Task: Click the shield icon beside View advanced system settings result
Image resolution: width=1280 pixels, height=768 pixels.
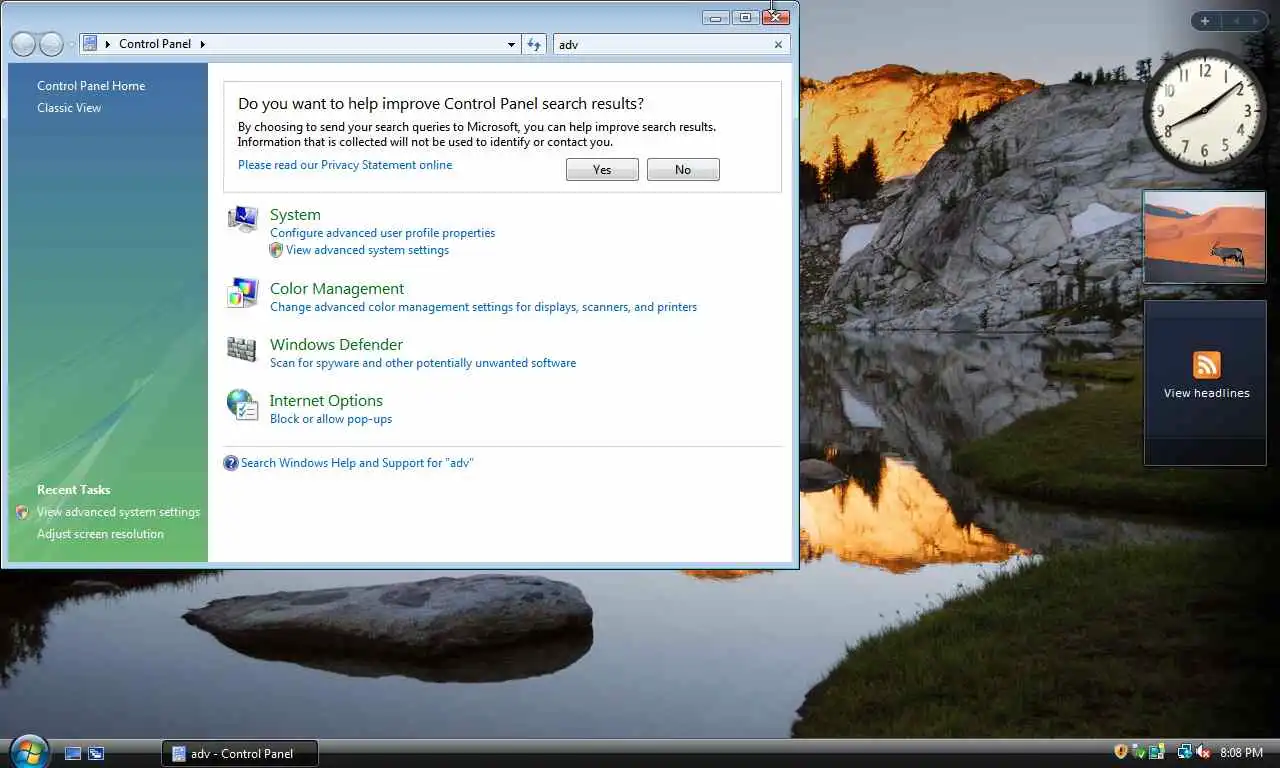Action: (276, 250)
